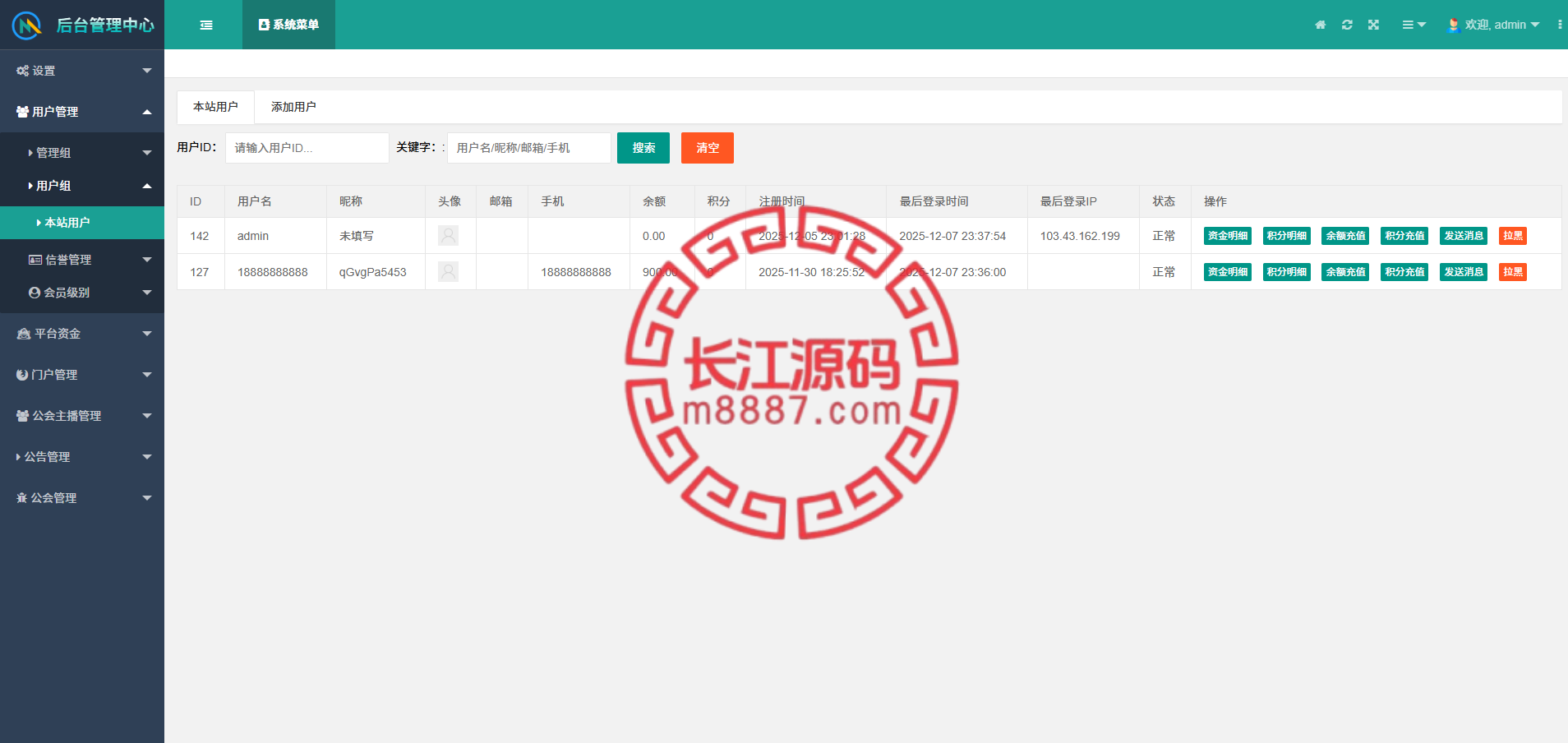Expand the 平台资金 arrow
Viewport: 1568px width, 743px height.
point(147,334)
